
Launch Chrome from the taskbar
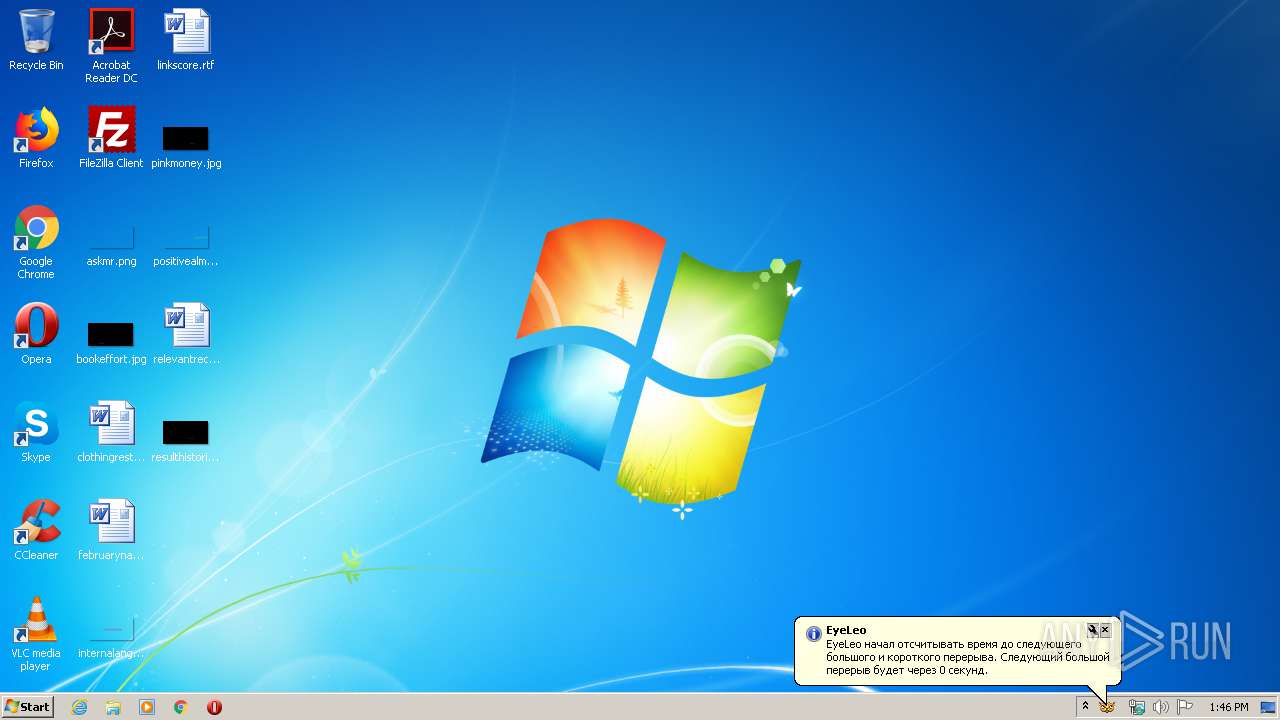181,707
